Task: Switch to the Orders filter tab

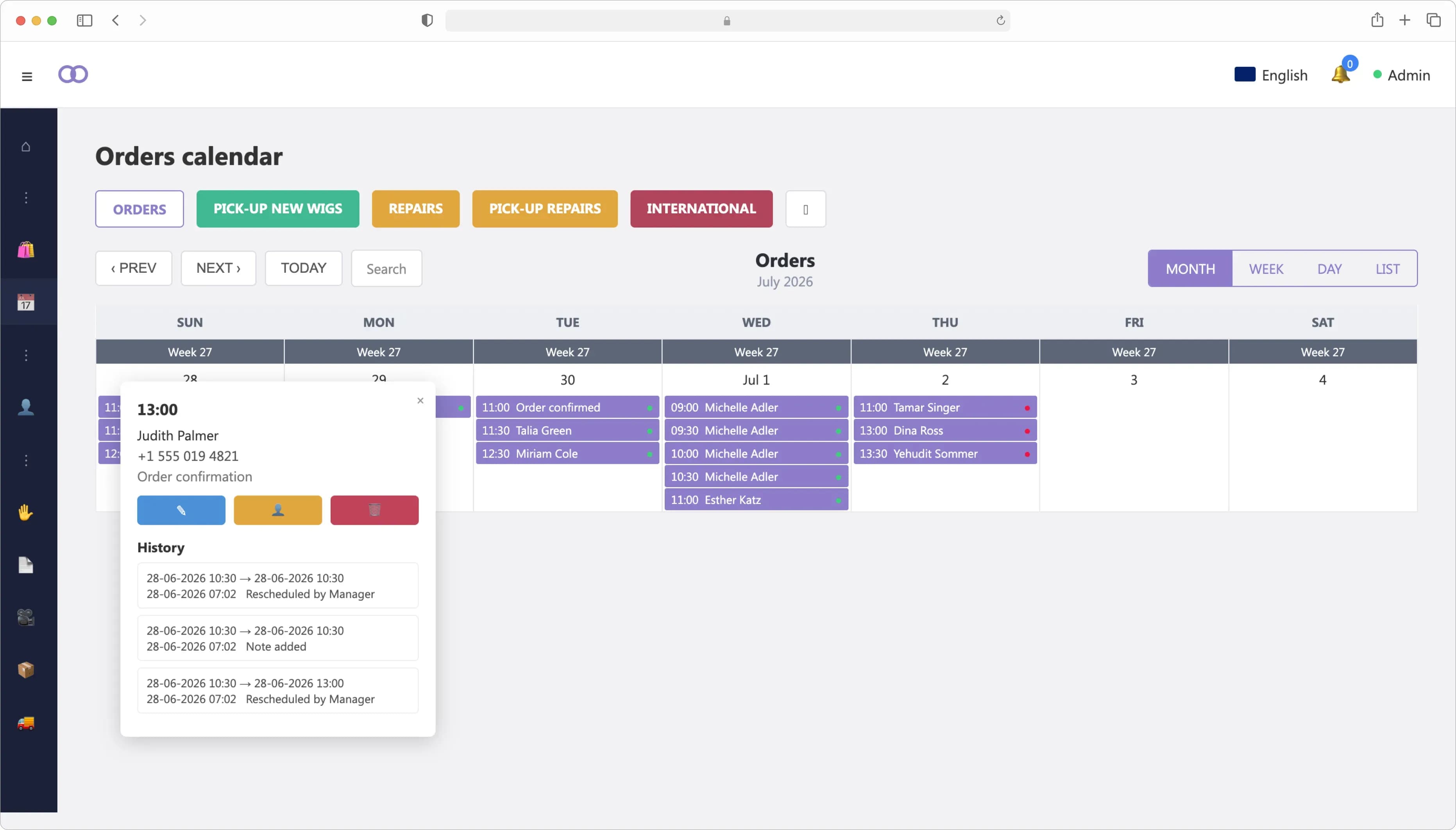Action: [140, 209]
